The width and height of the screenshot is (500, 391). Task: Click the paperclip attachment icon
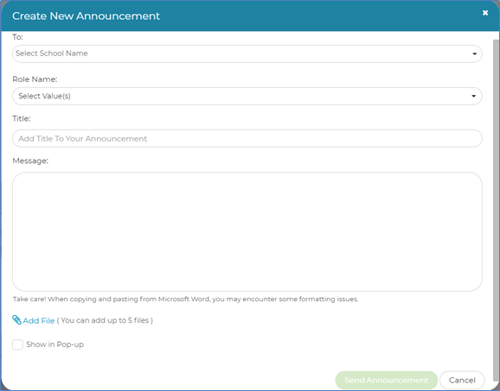17,320
